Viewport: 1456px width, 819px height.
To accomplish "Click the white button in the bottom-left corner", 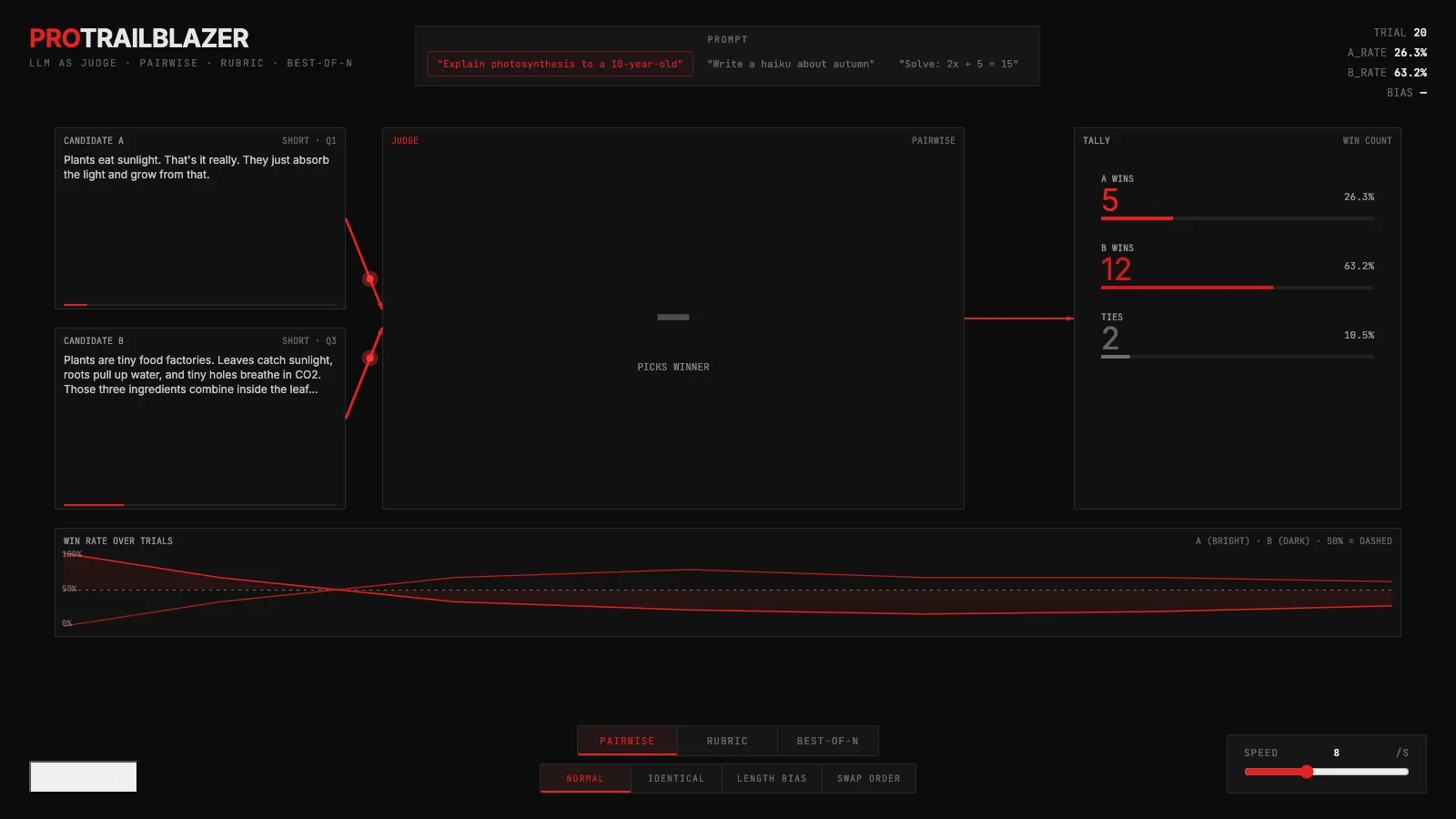I will (82, 775).
